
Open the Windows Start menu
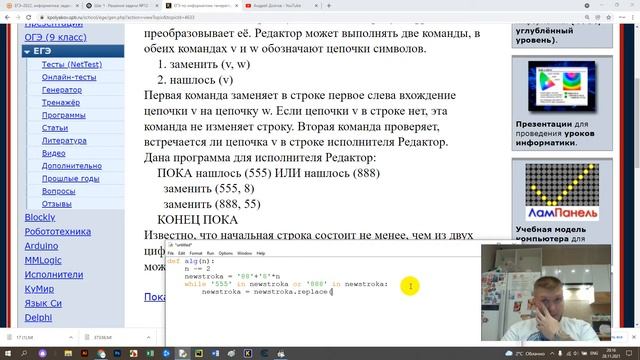coord(7,353)
